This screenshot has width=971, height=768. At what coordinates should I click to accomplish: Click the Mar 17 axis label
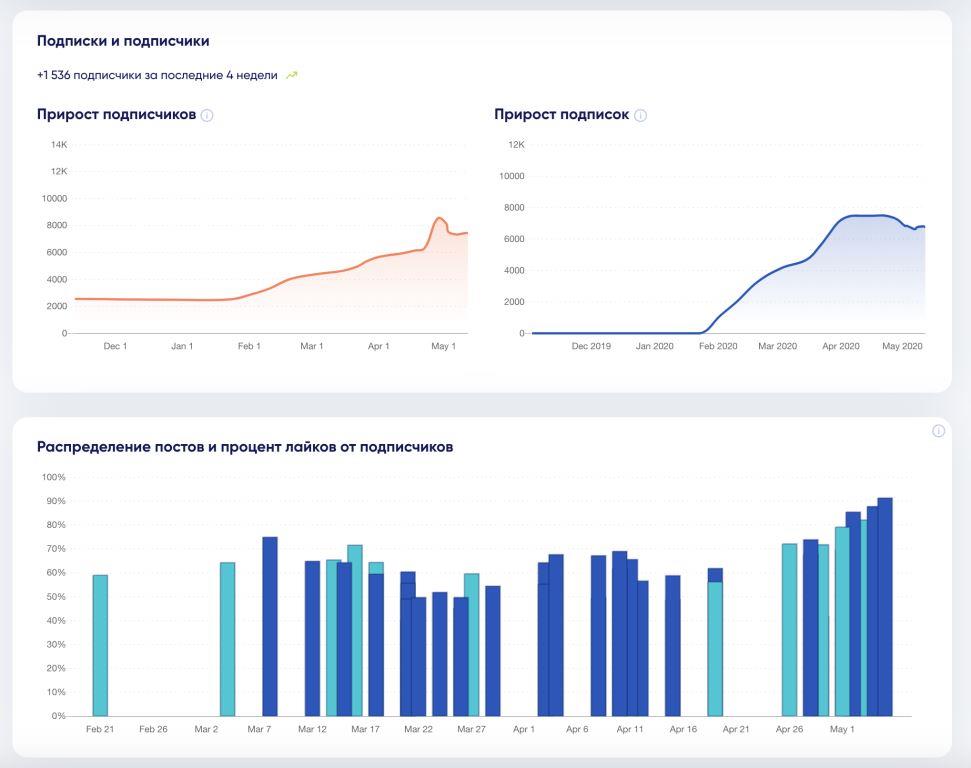tap(365, 729)
